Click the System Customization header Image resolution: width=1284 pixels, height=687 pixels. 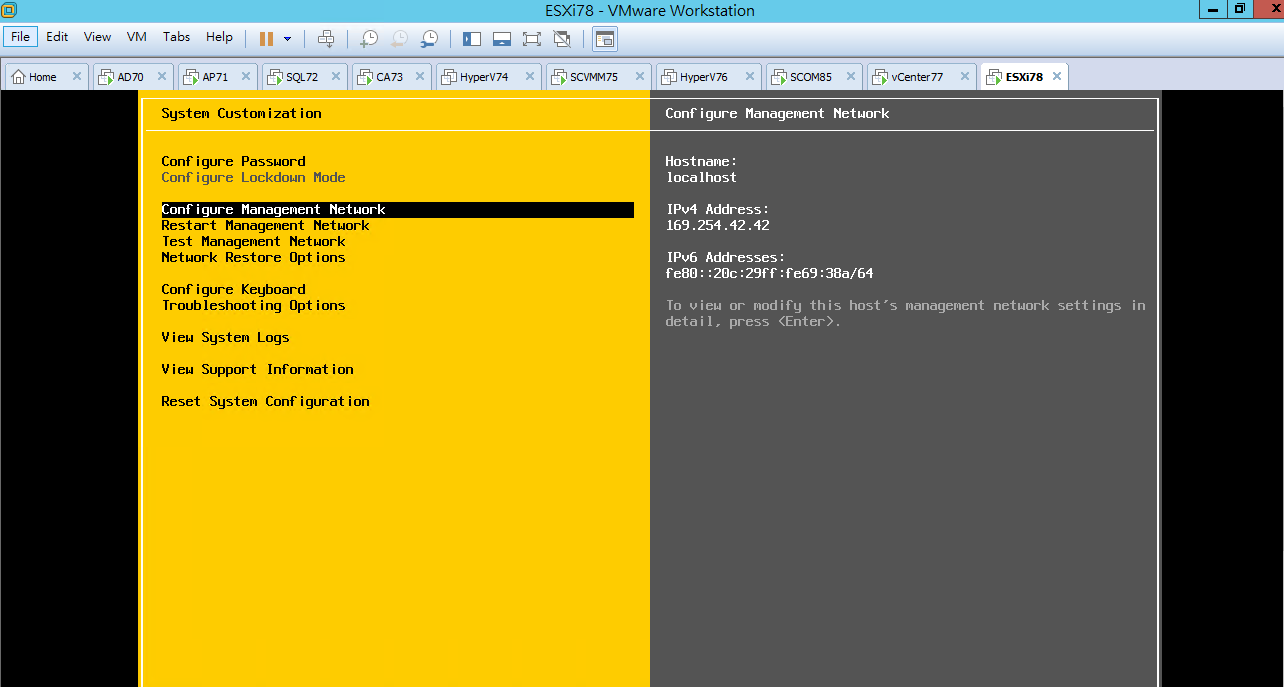click(x=241, y=113)
